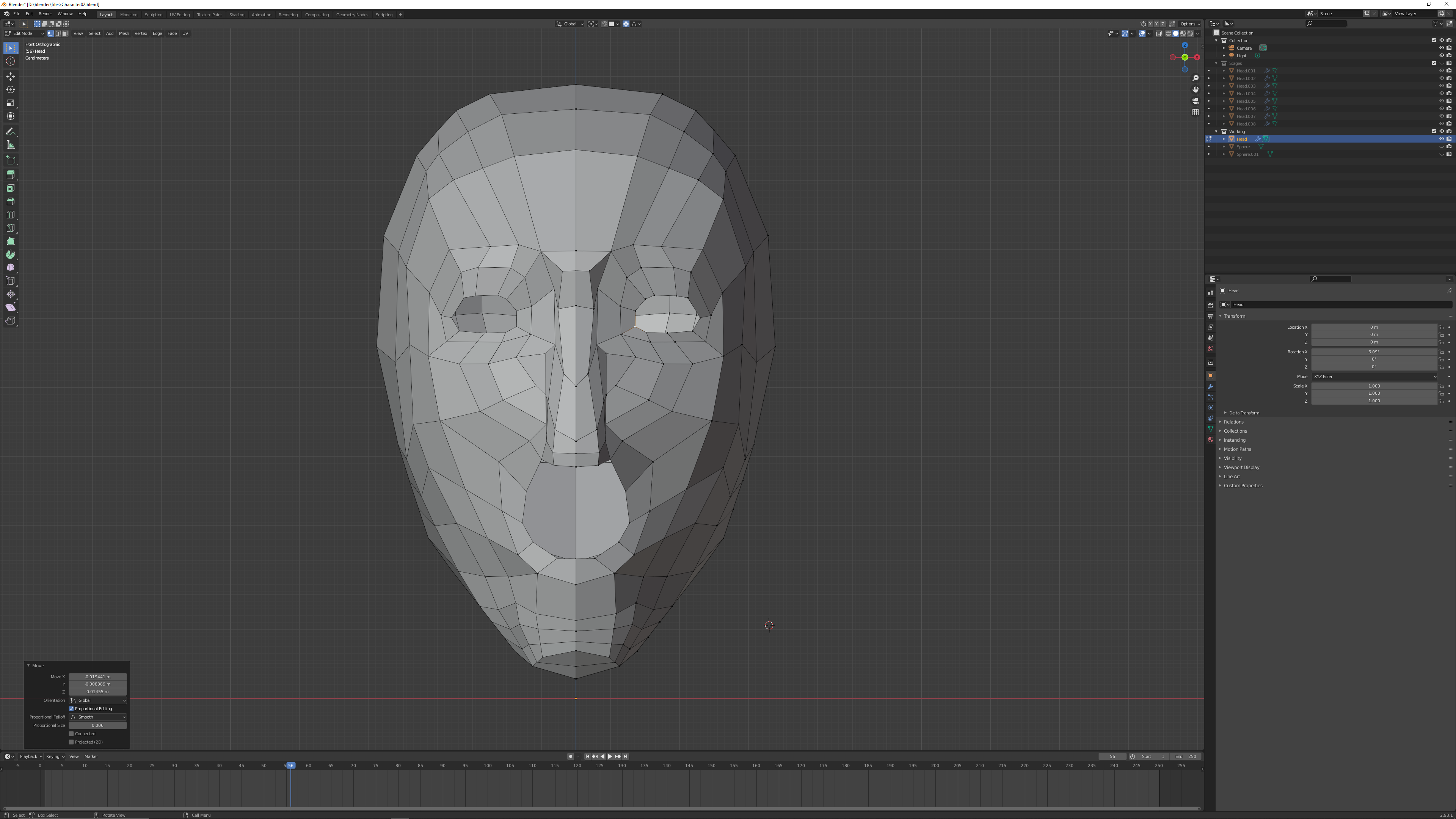
Task: Choose the Measure ruler tool
Action: pyautogui.click(x=11, y=145)
